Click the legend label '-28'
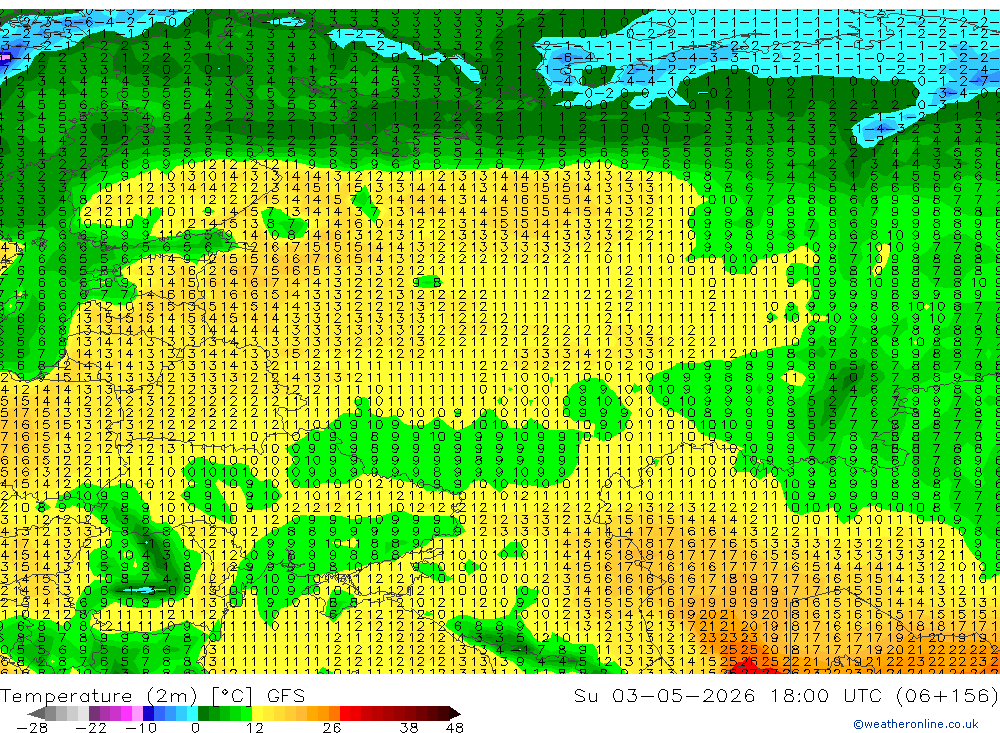Screen dimensions: 1000x733 pyautogui.click(x=32, y=728)
